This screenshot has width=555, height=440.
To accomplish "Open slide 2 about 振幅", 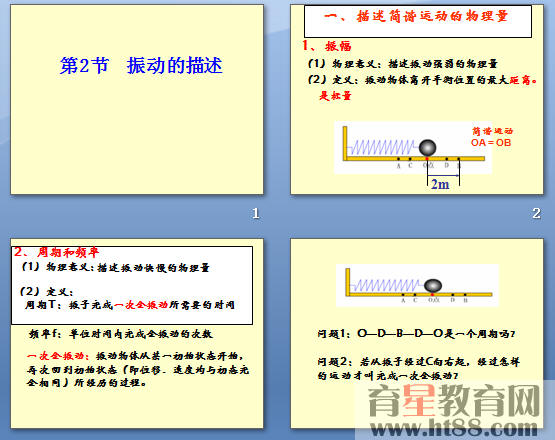I will 417,99.
